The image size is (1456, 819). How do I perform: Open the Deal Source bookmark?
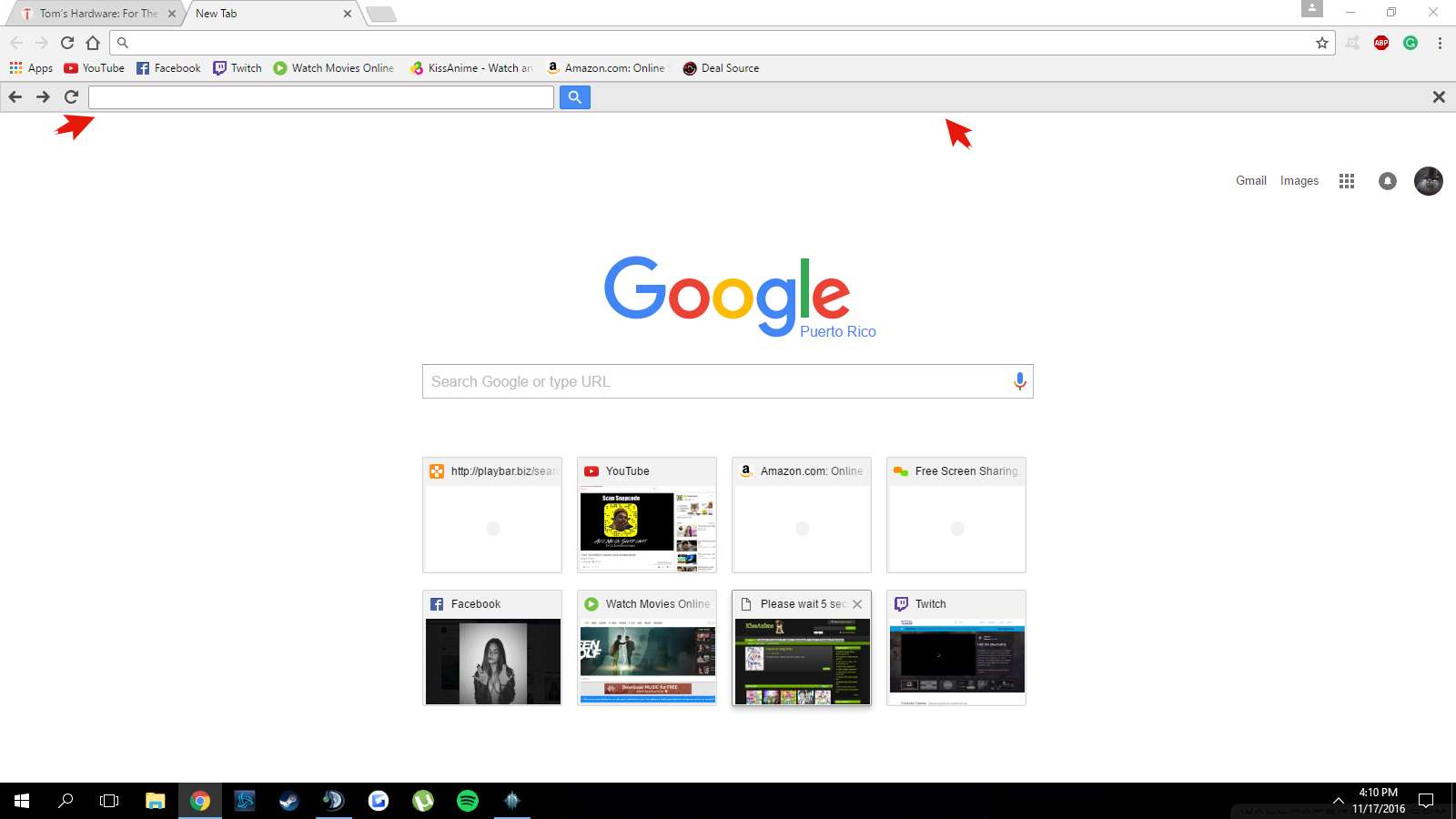click(x=721, y=68)
